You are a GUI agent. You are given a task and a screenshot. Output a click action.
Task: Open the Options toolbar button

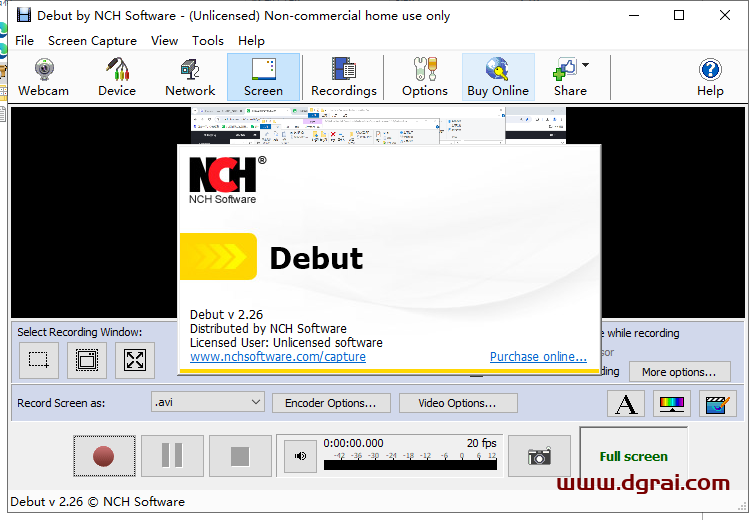pyautogui.click(x=425, y=77)
